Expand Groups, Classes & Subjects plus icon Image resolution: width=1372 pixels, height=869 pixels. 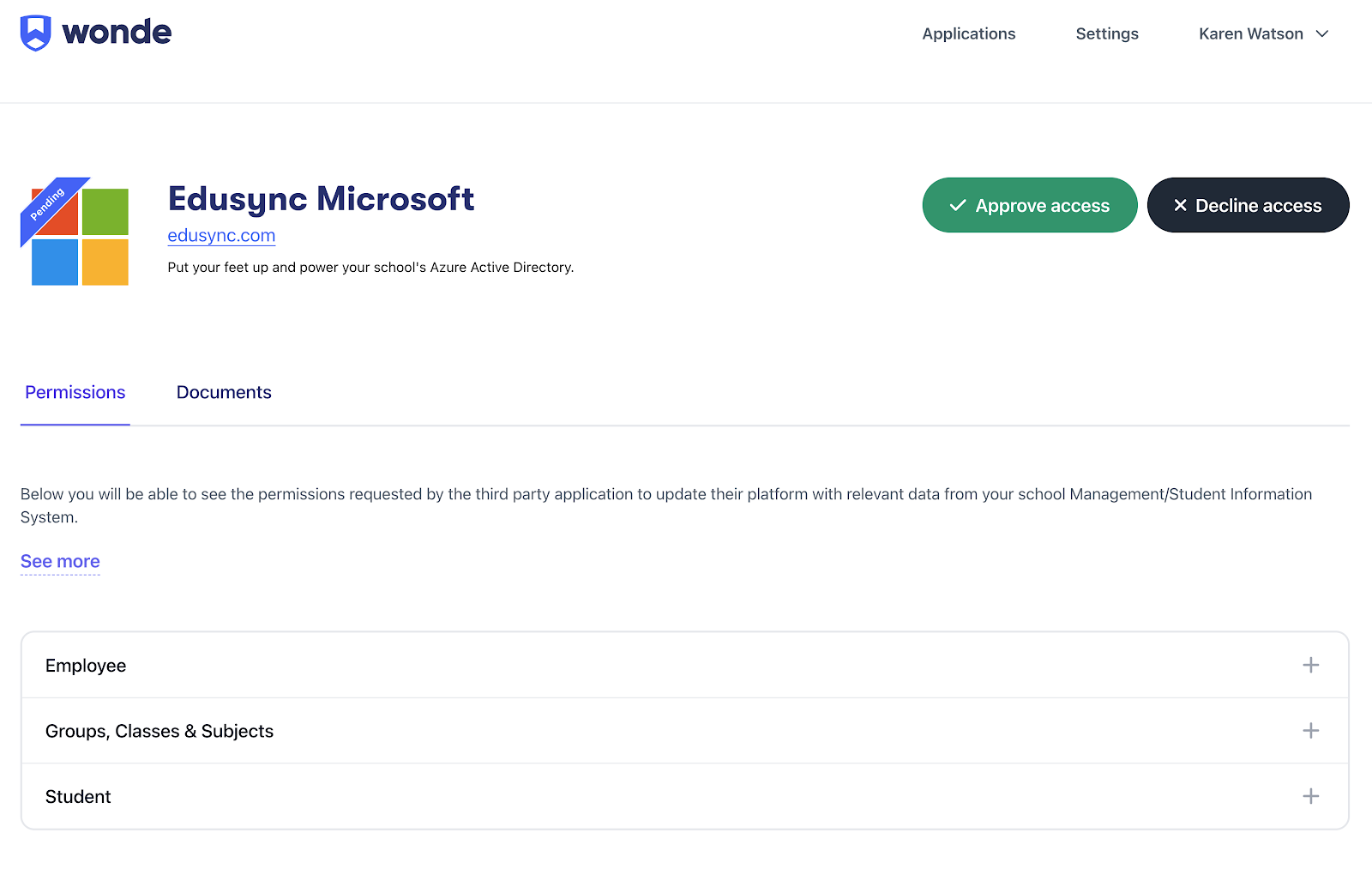point(1310,731)
